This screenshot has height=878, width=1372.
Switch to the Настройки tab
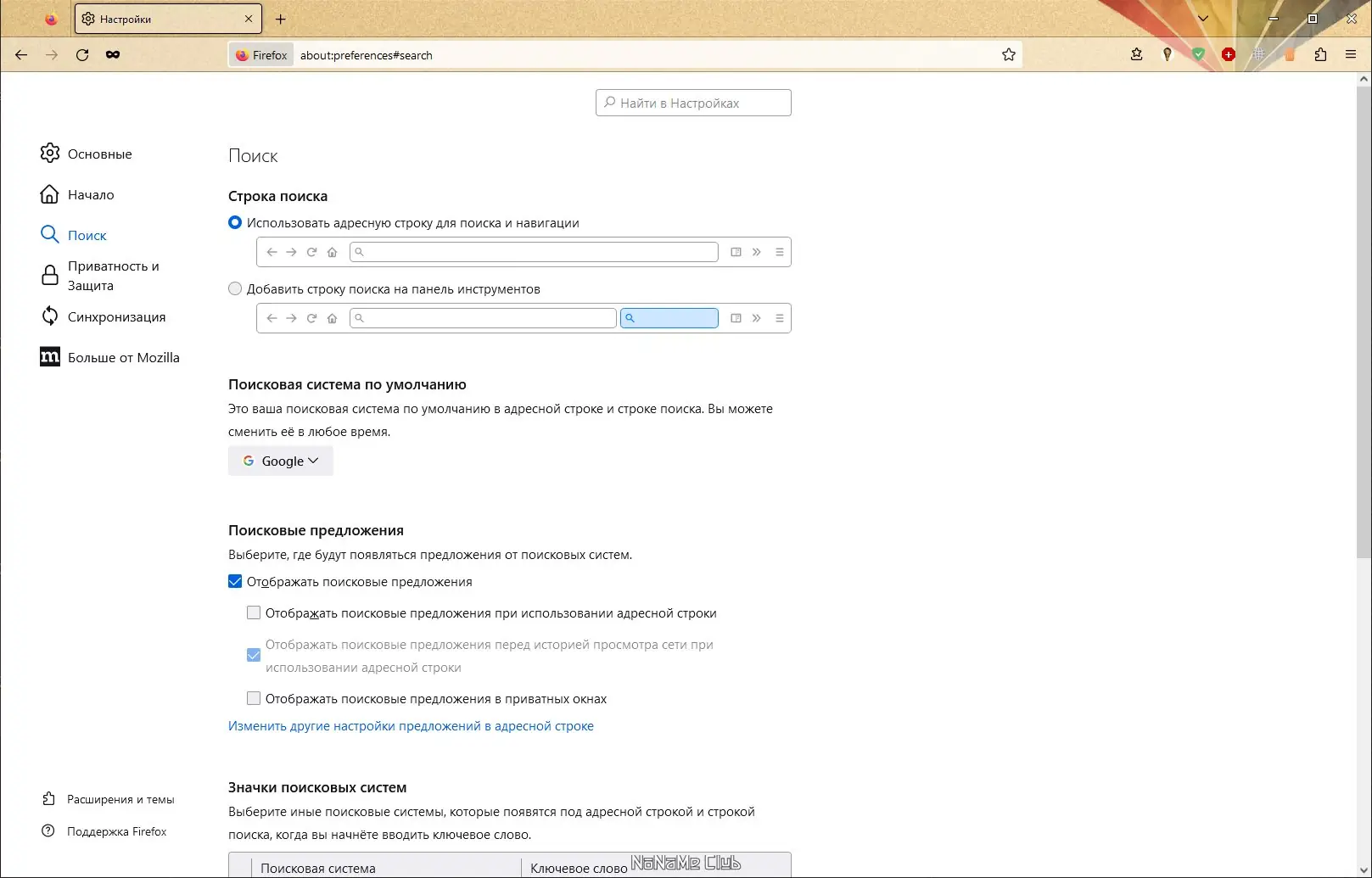168,19
